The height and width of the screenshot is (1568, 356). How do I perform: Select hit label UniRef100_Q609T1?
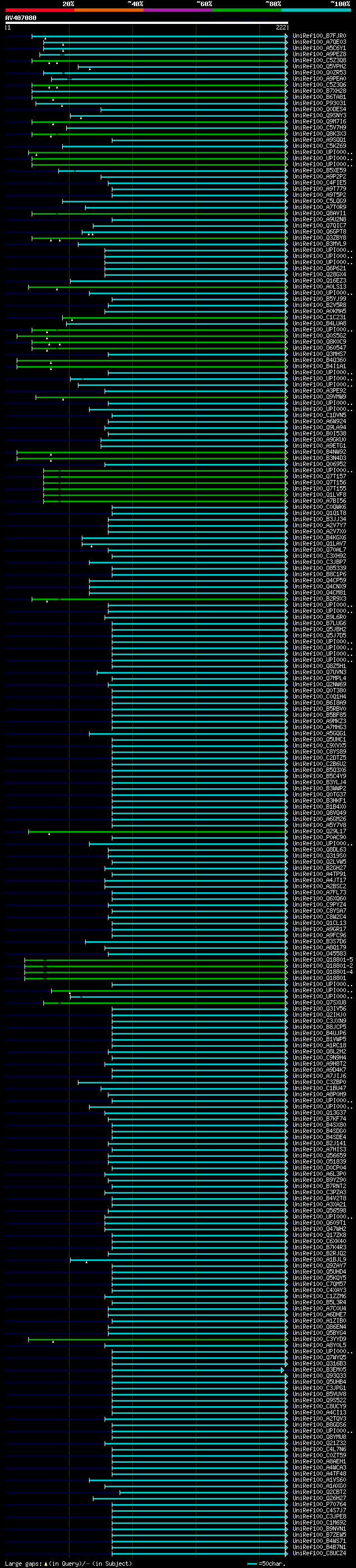pos(319,1223)
